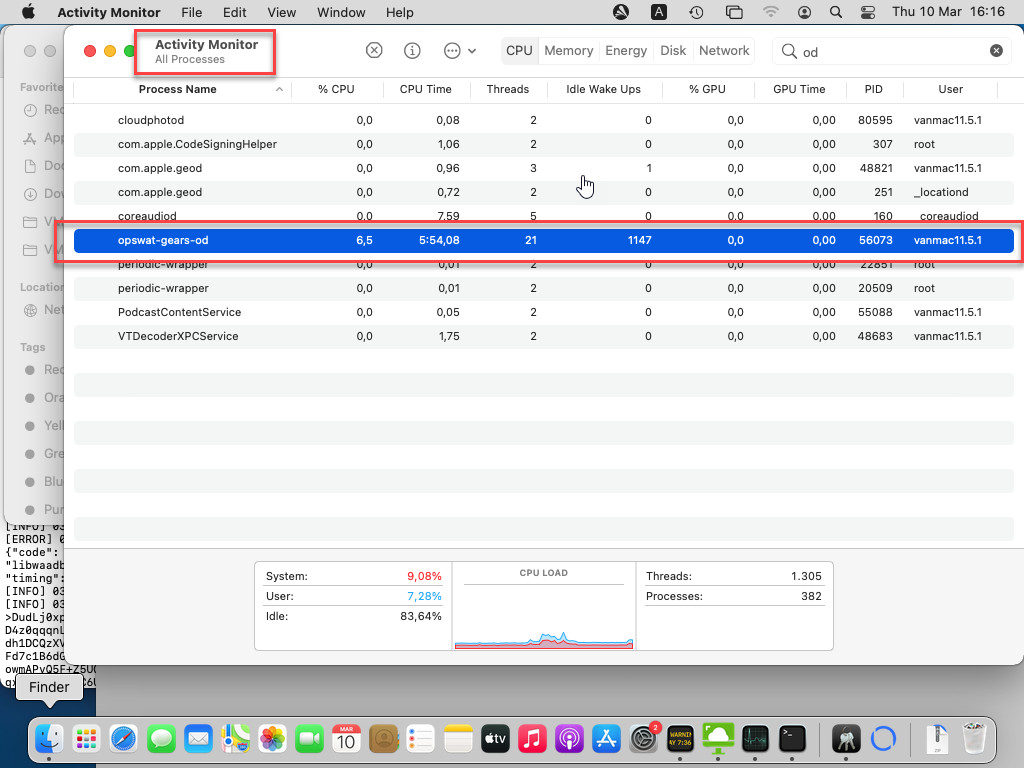Open the File menu
Viewport: 1024px width, 768px height.
coord(191,12)
